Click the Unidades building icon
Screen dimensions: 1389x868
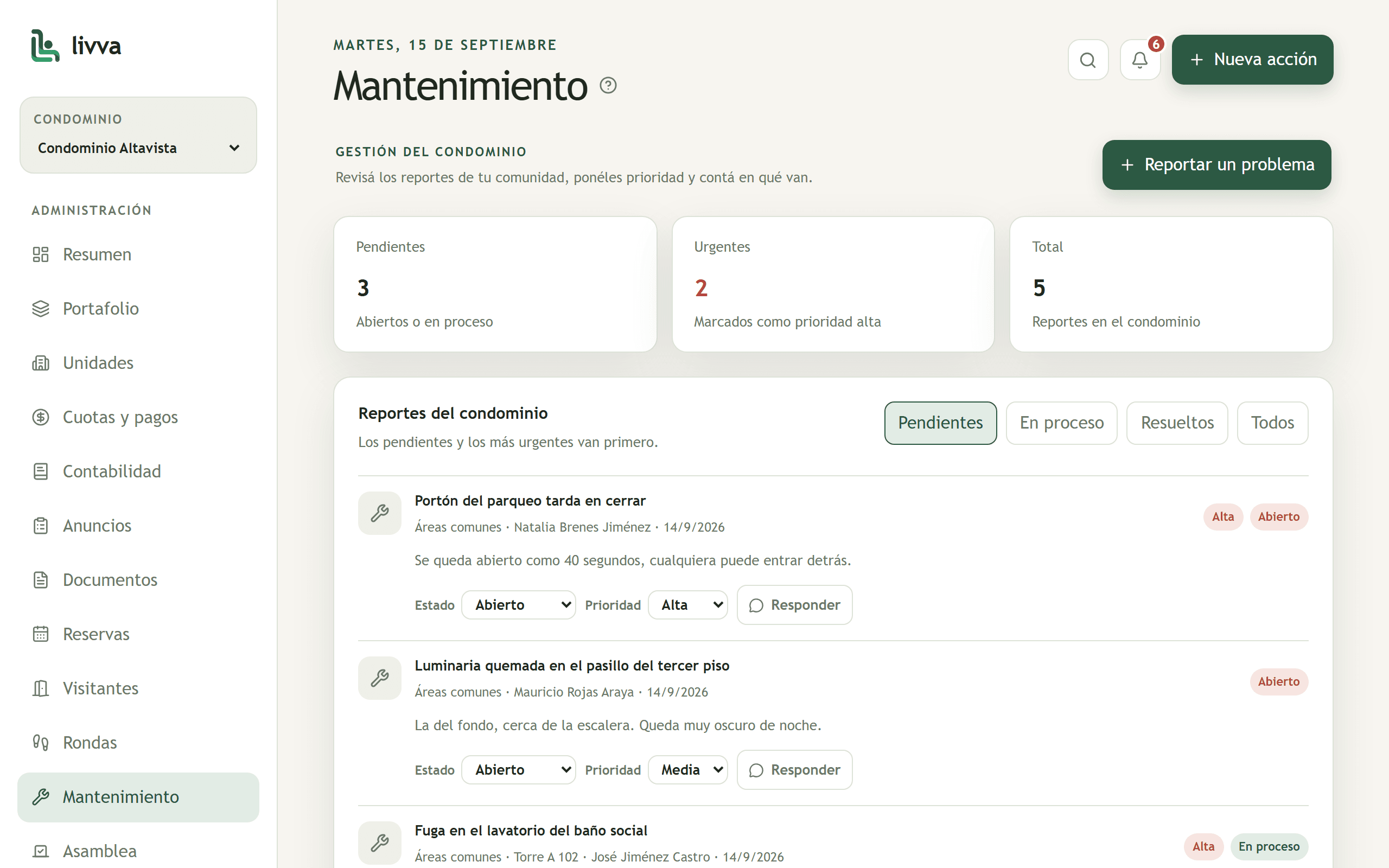coord(40,363)
